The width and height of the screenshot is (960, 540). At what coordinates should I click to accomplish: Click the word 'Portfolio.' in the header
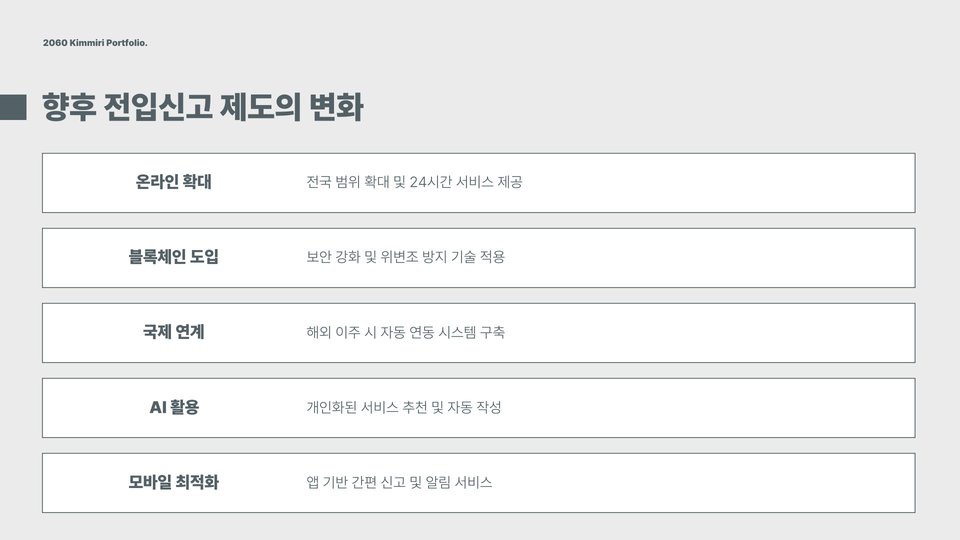[127, 43]
